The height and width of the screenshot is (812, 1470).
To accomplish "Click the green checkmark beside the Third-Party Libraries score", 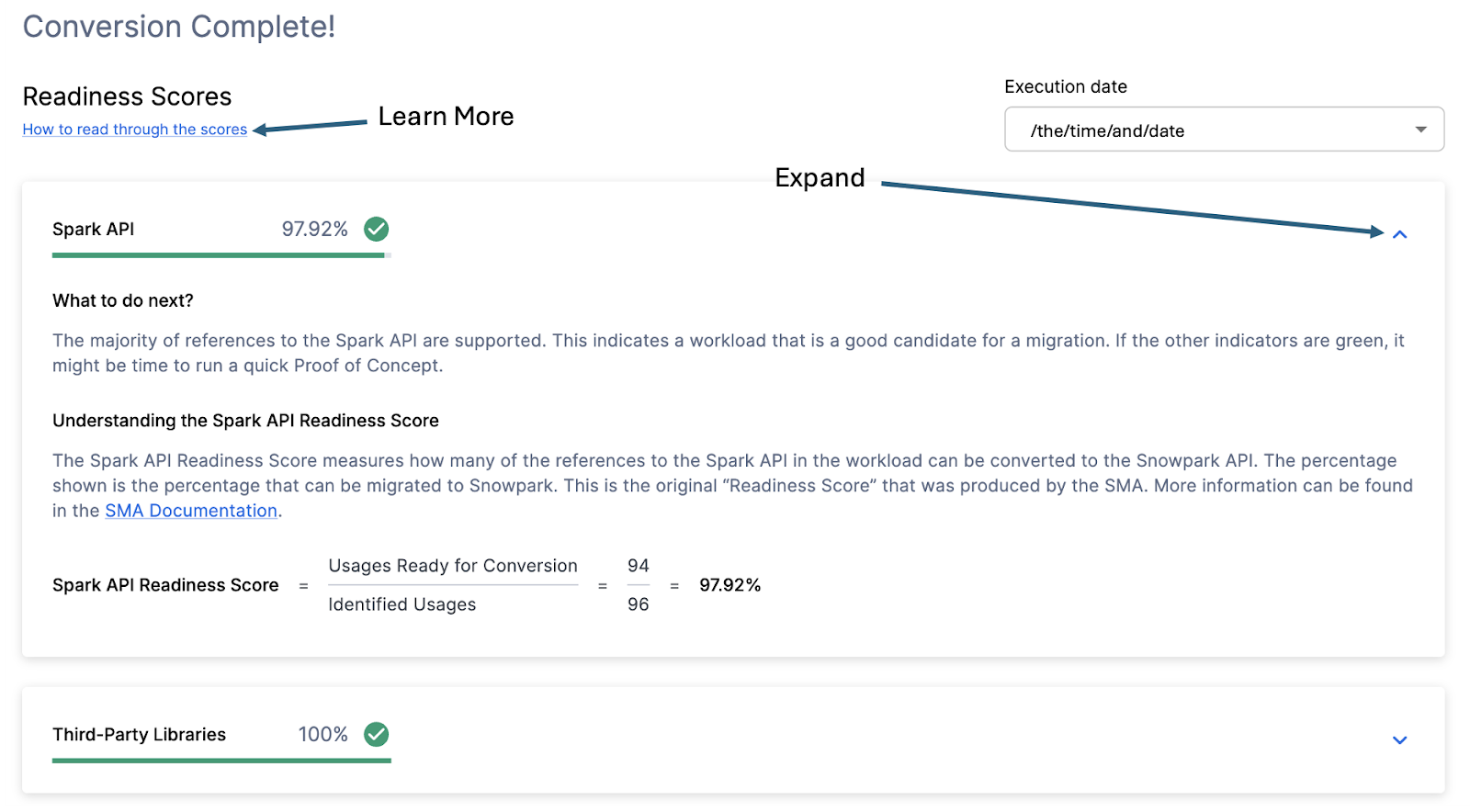I will pyautogui.click(x=375, y=734).
